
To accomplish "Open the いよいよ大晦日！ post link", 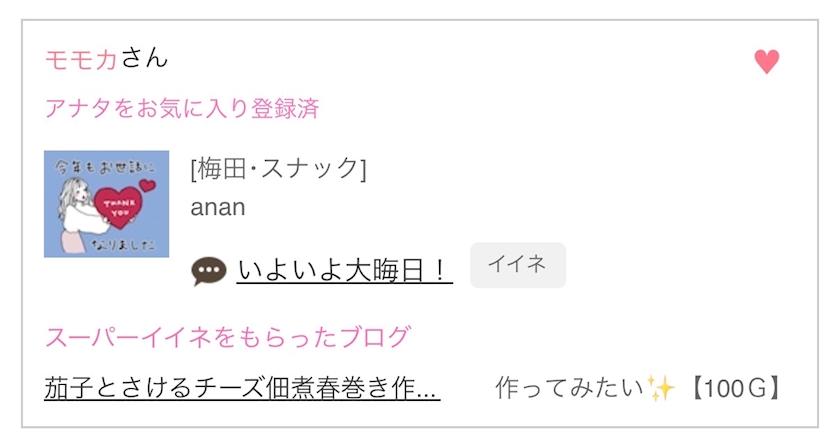I will (x=344, y=270).
